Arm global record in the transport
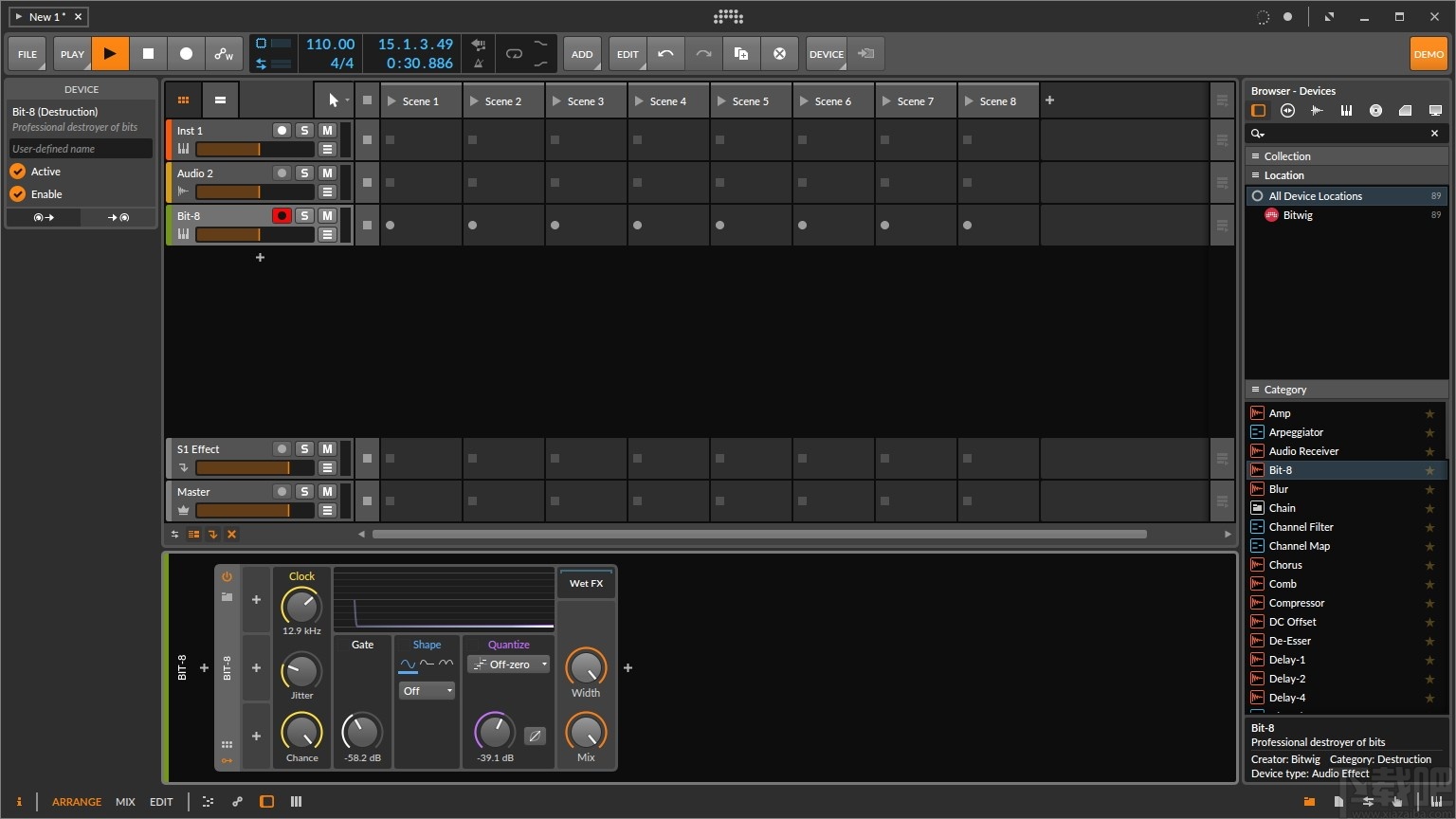The height and width of the screenshot is (819, 1456). [x=186, y=54]
